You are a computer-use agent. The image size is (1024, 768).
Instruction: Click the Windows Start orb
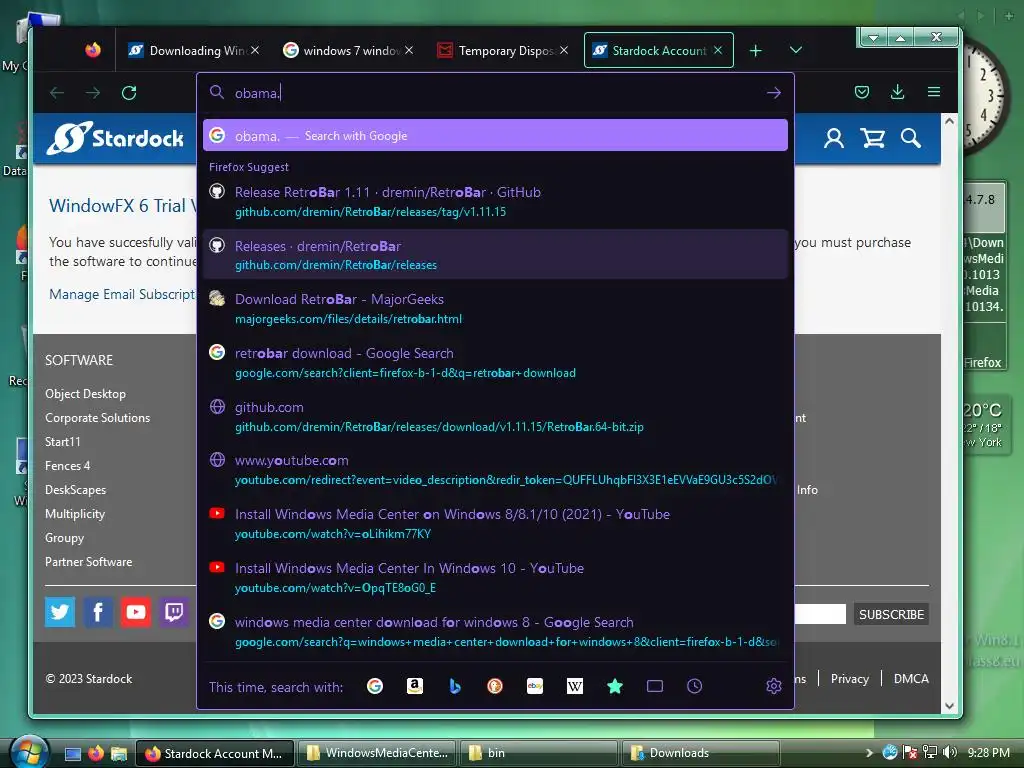[29, 752]
